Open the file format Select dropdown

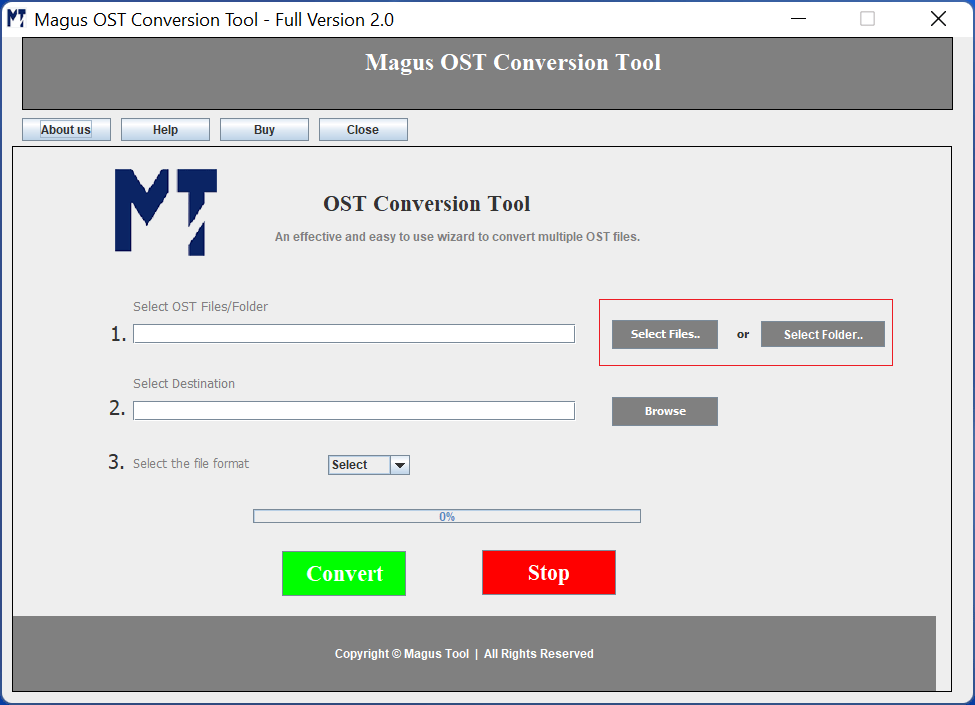pos(369,465)
